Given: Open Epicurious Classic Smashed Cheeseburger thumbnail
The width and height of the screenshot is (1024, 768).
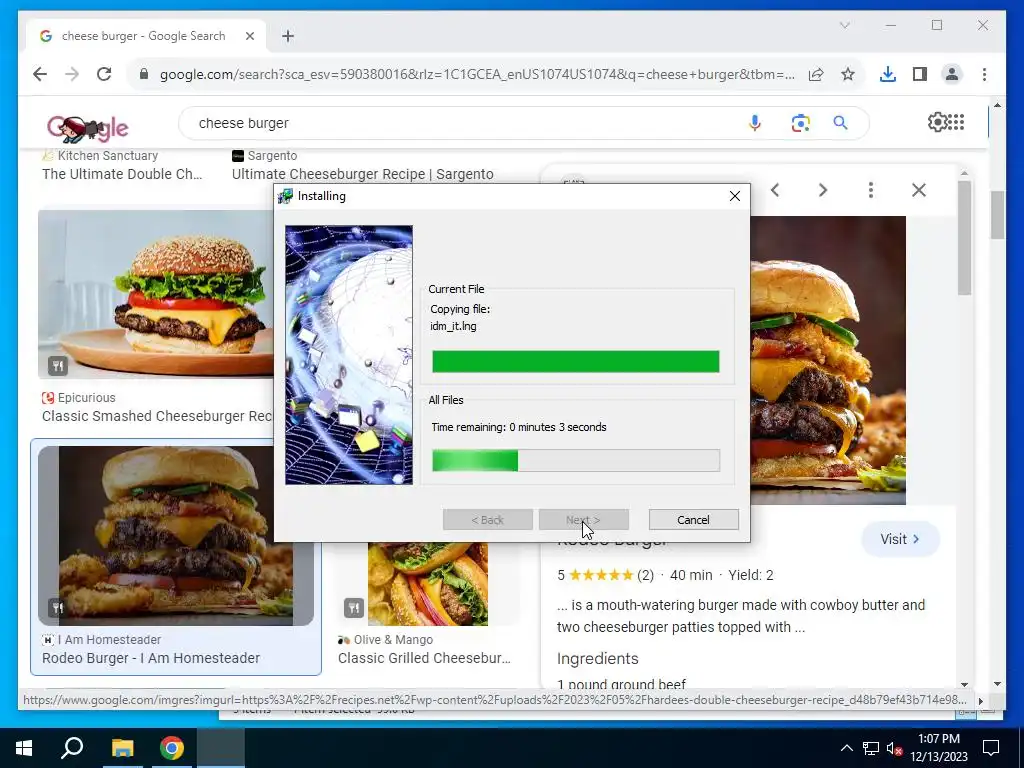Looking at the screenshot, I should pyautogui.click(x=155, y=294).
